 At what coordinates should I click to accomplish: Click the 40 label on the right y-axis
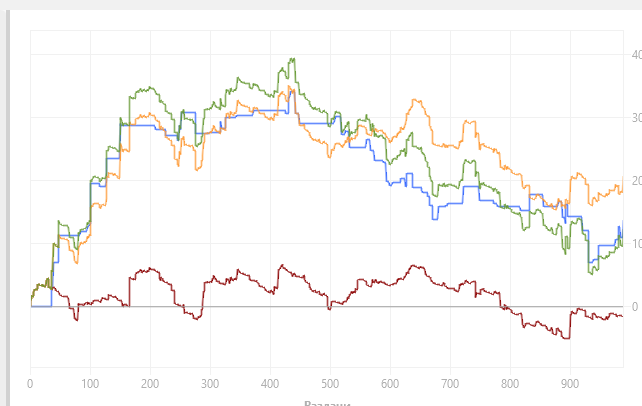(x=635, y=54)
